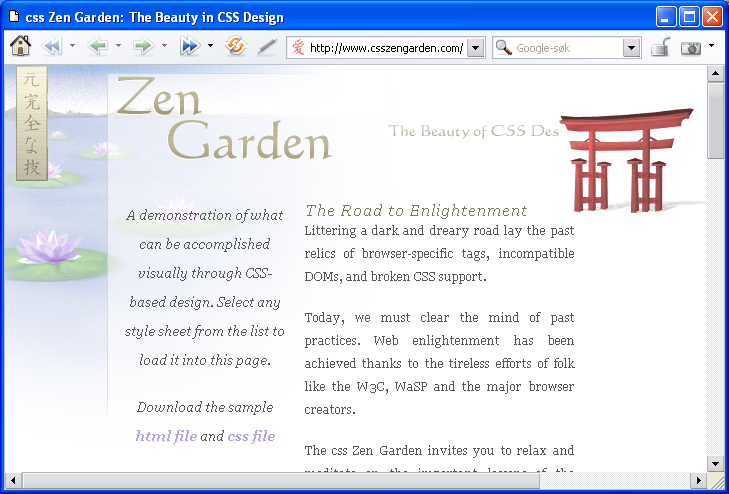Click the vertical scrollbar thumb

715,120
